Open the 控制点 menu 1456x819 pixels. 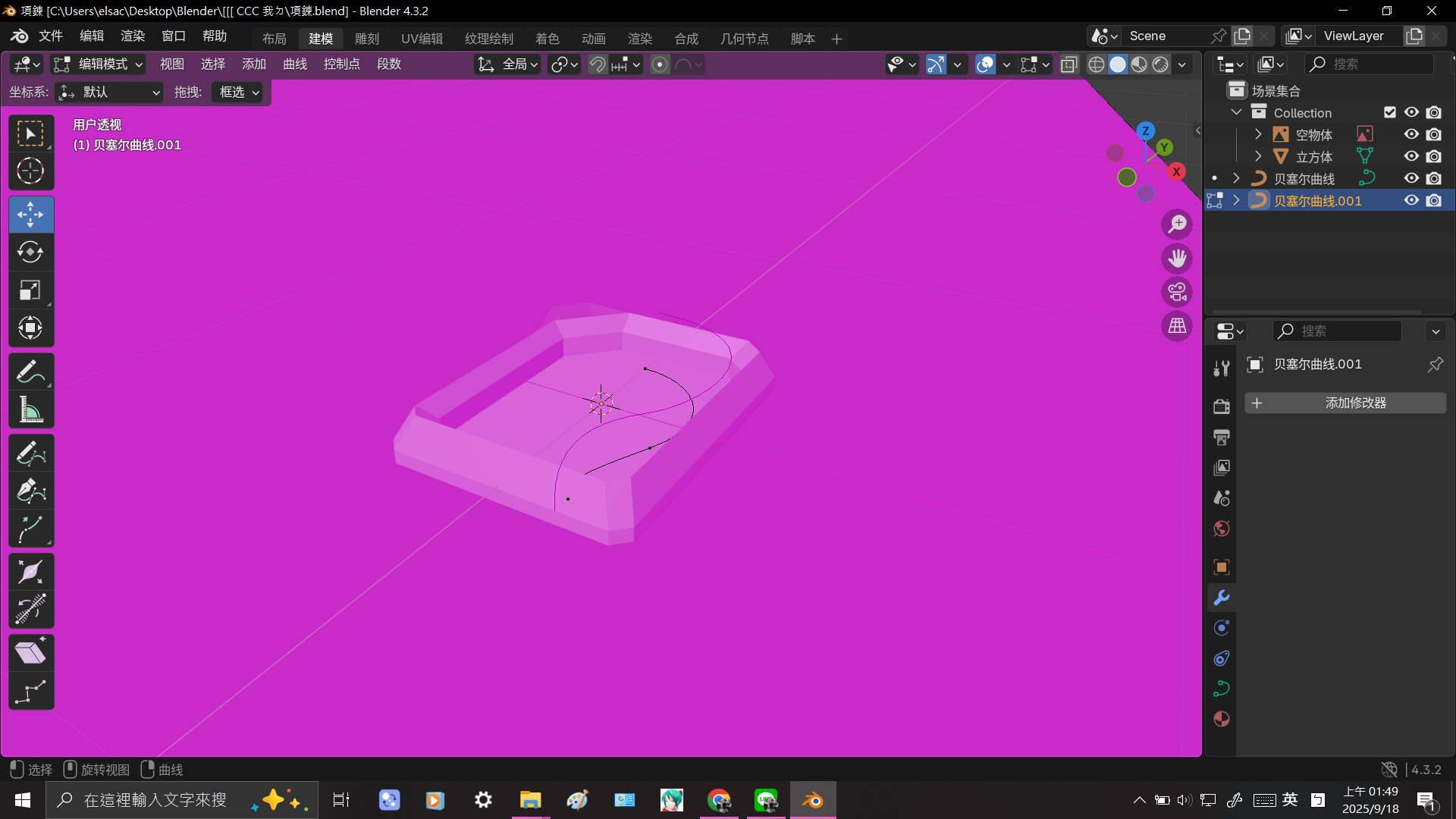coord(341,64)
